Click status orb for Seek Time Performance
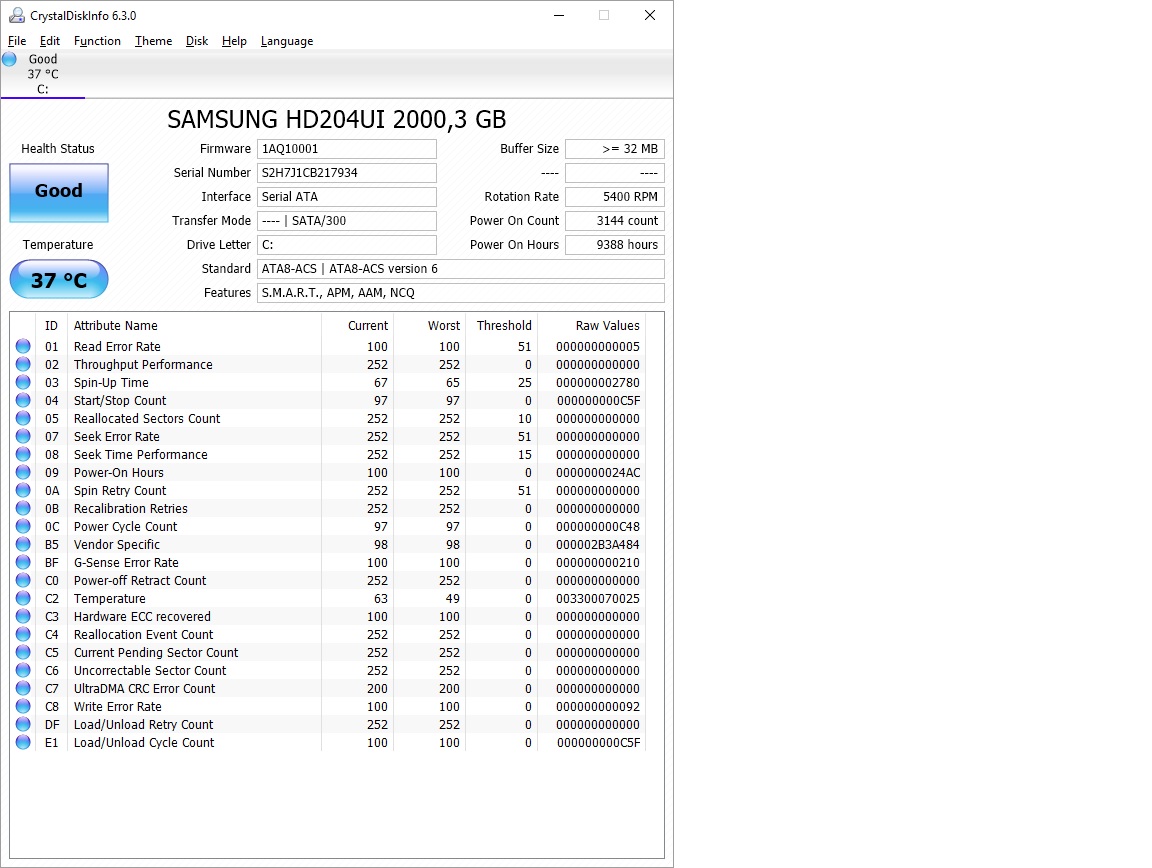1152x868 pixels. tap(24, 454)
